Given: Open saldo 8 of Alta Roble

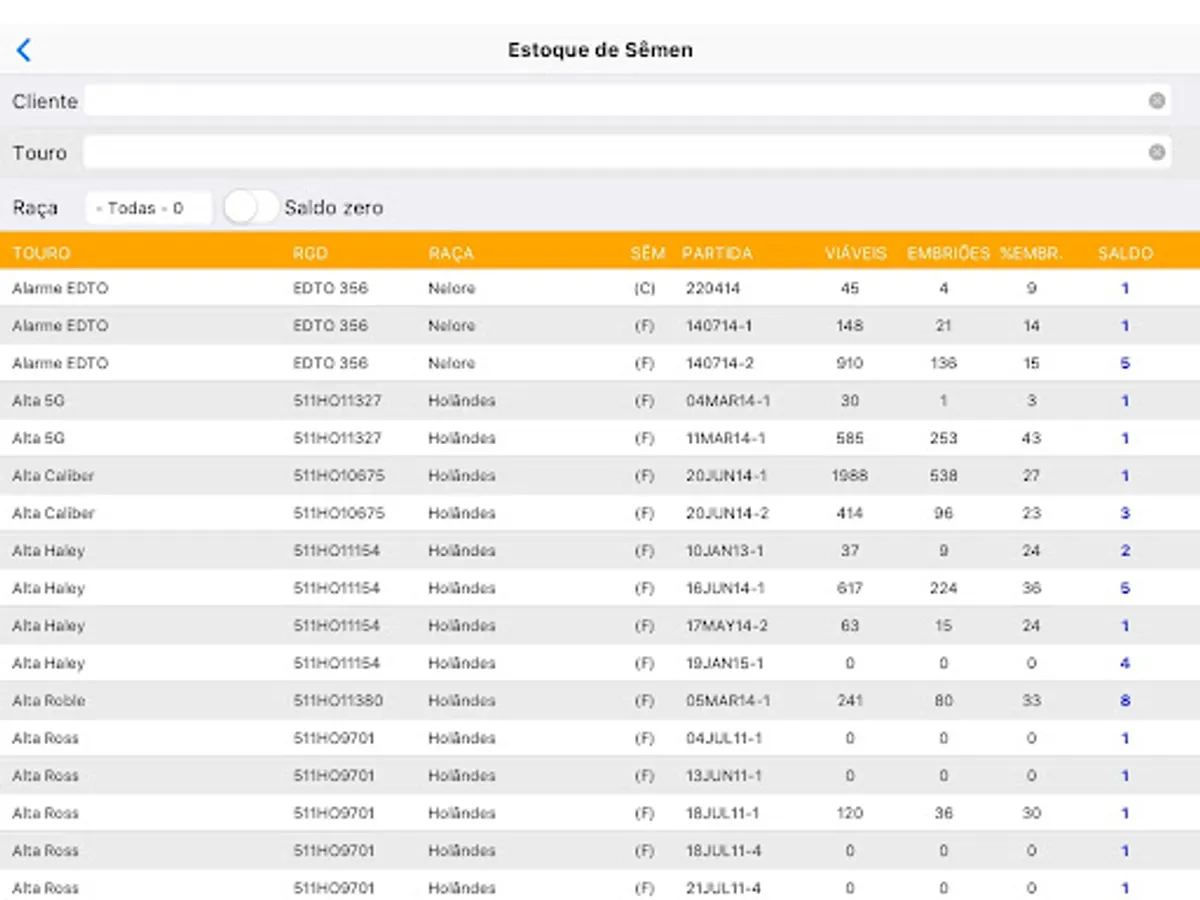Looking at the screenshot, I should [x=1125, y=701].
